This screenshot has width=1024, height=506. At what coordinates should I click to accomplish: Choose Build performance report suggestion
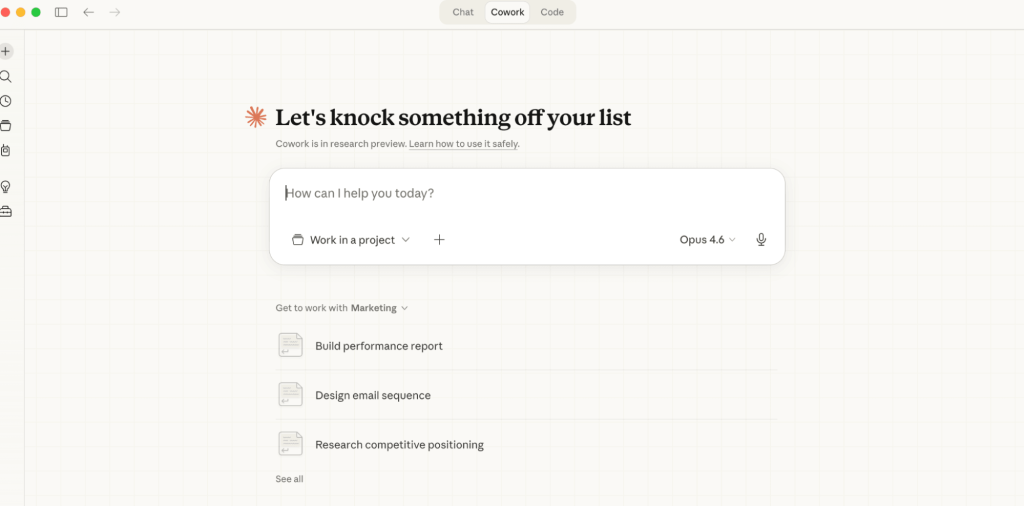point(526,345)
